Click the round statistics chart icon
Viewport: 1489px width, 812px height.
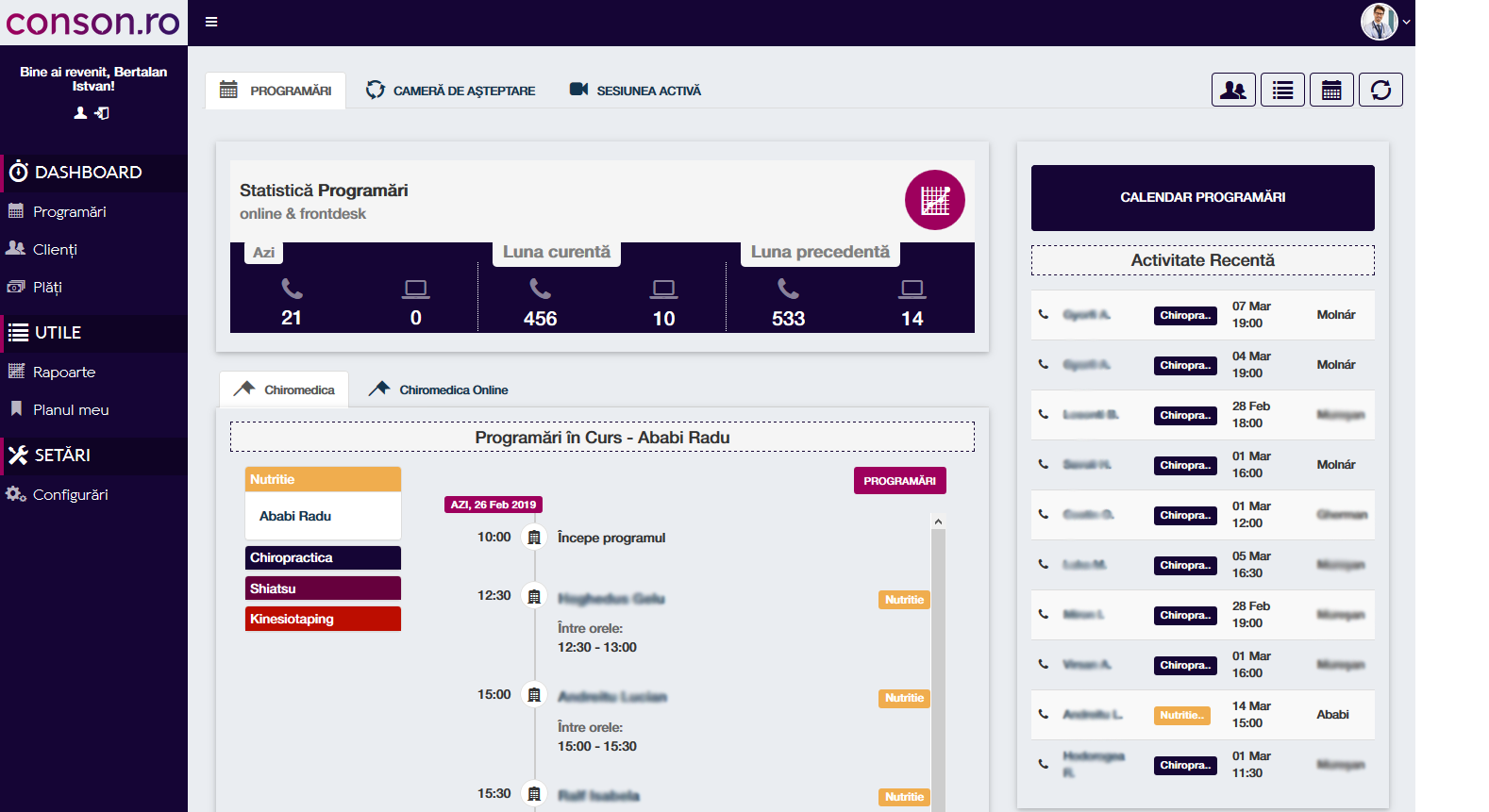(934, 200)
